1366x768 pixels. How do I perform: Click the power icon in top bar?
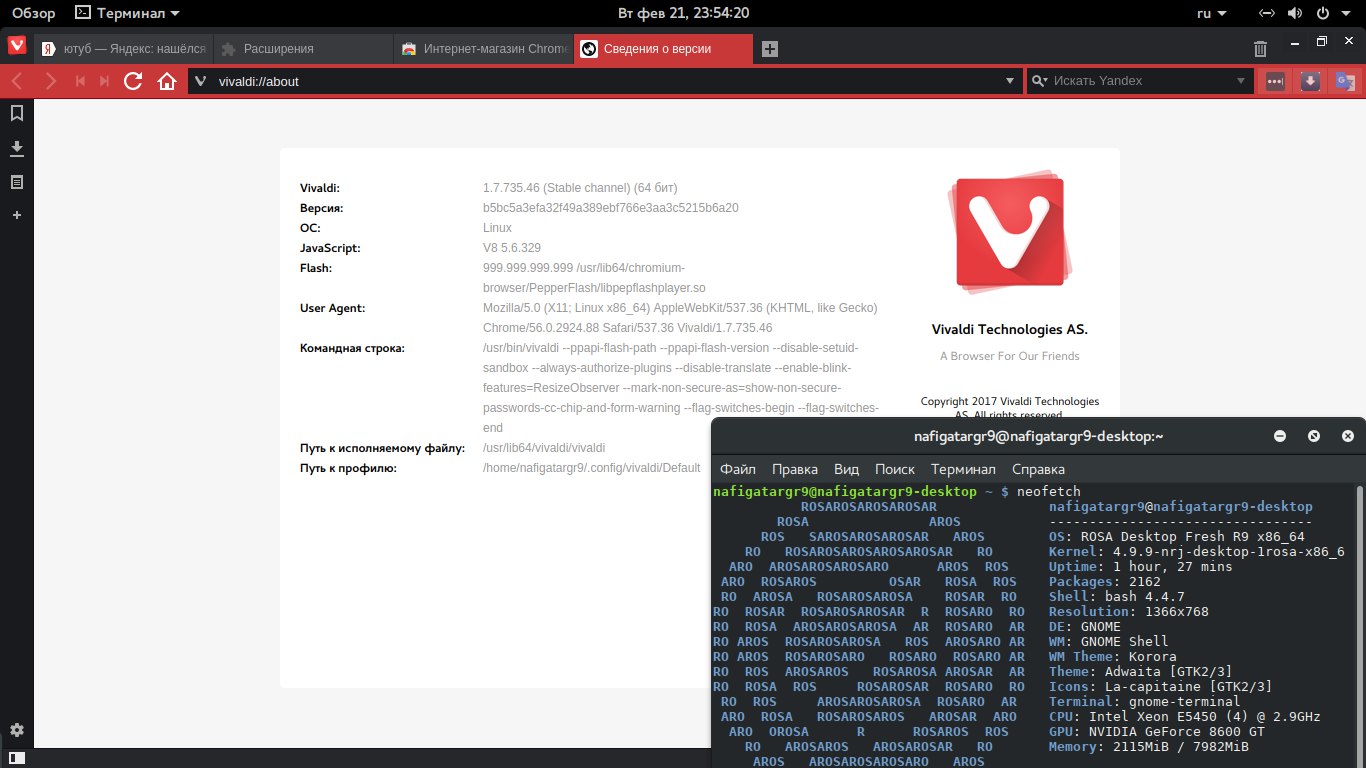(x=1322, y=13)
